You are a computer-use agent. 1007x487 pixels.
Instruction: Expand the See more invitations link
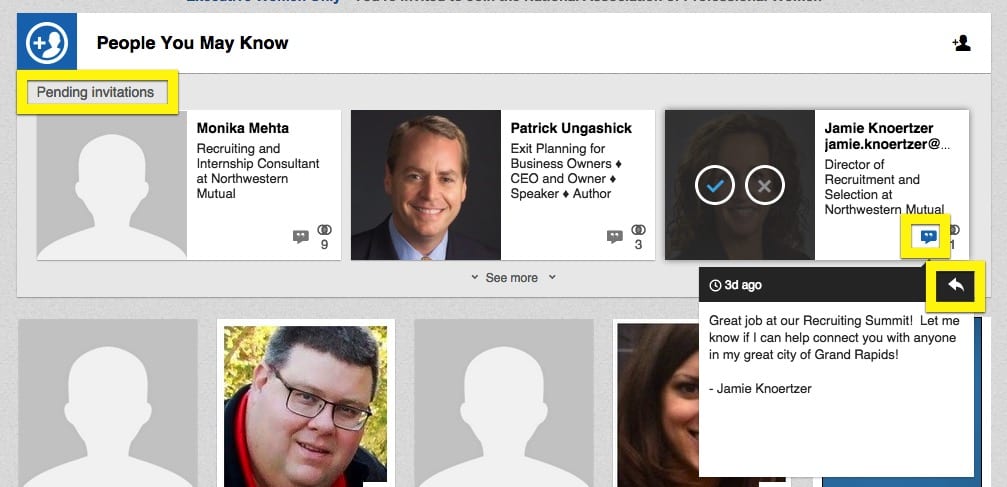(x=512, y=278)
